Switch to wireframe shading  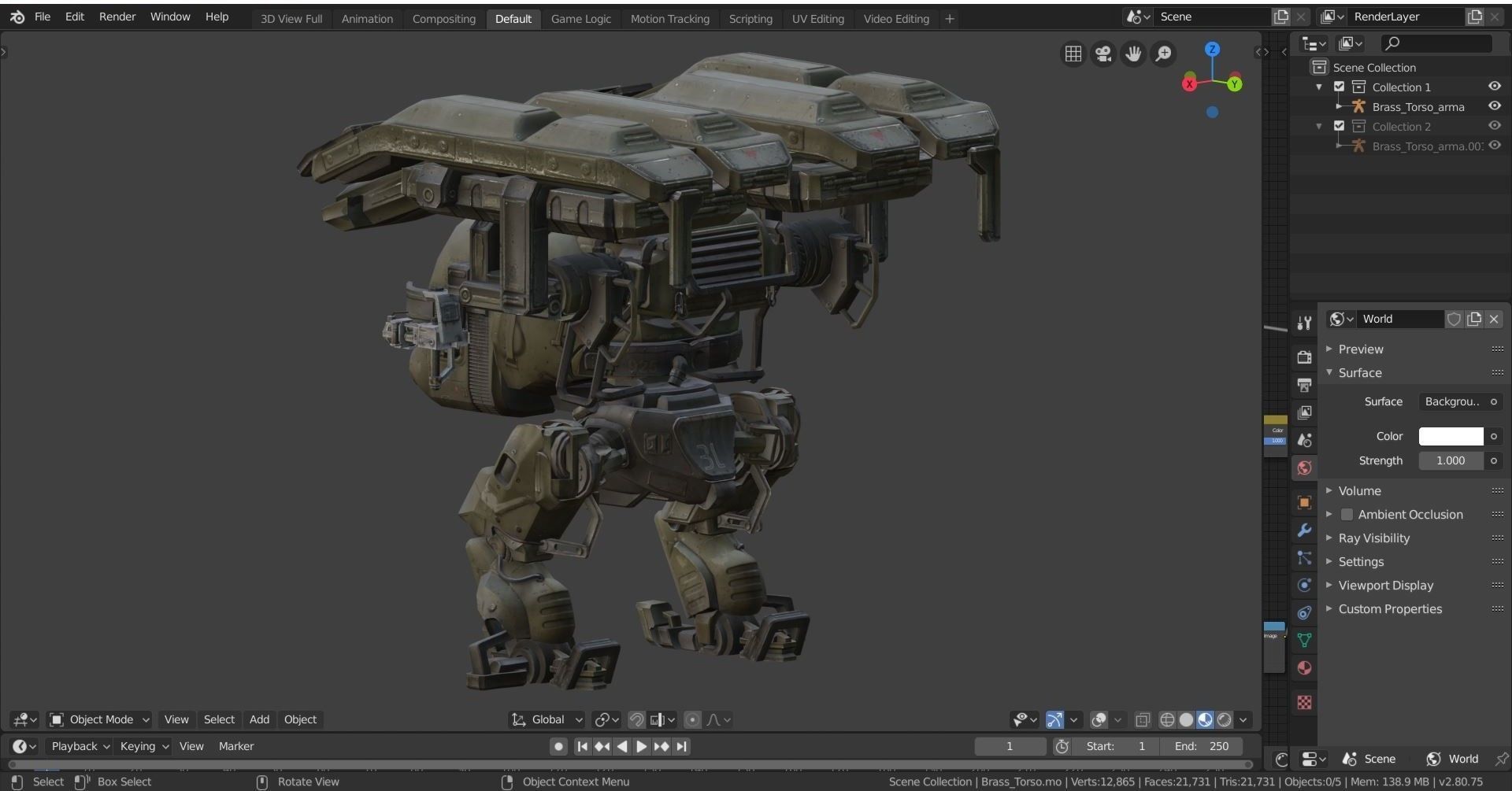pyautogui.click(x=1167, y=719)
